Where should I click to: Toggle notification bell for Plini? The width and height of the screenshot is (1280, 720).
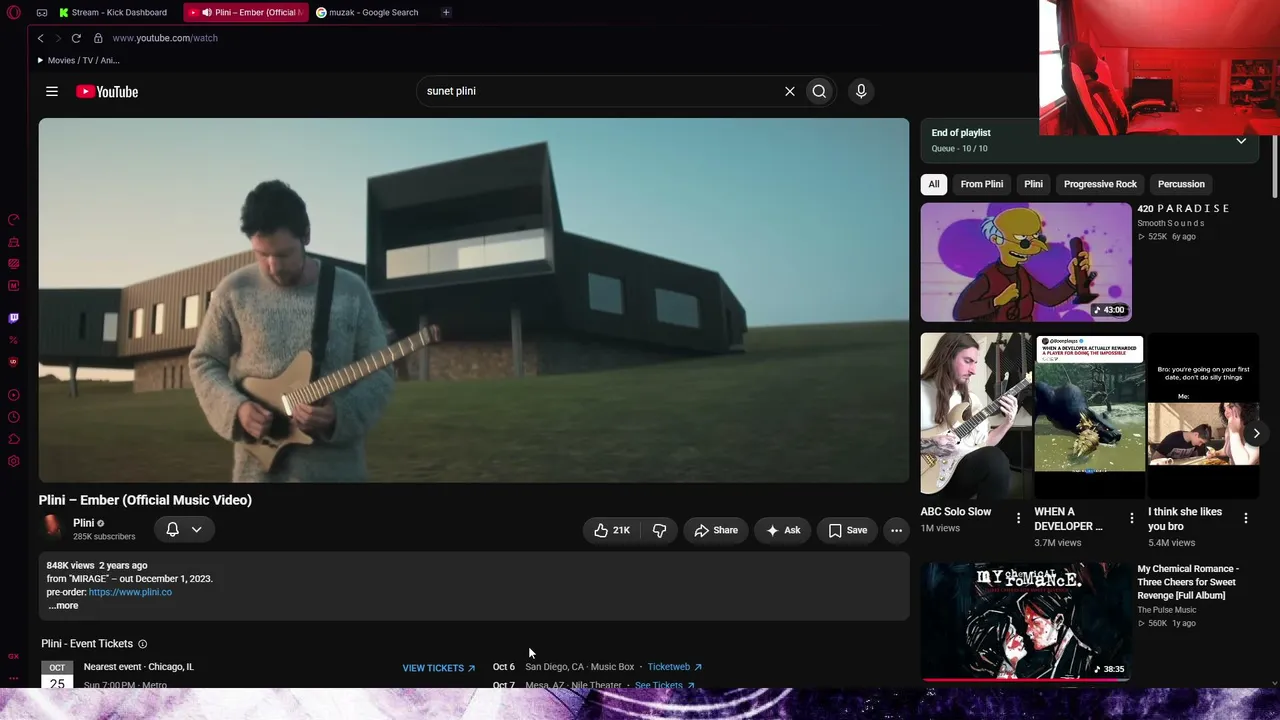(172, 529)
